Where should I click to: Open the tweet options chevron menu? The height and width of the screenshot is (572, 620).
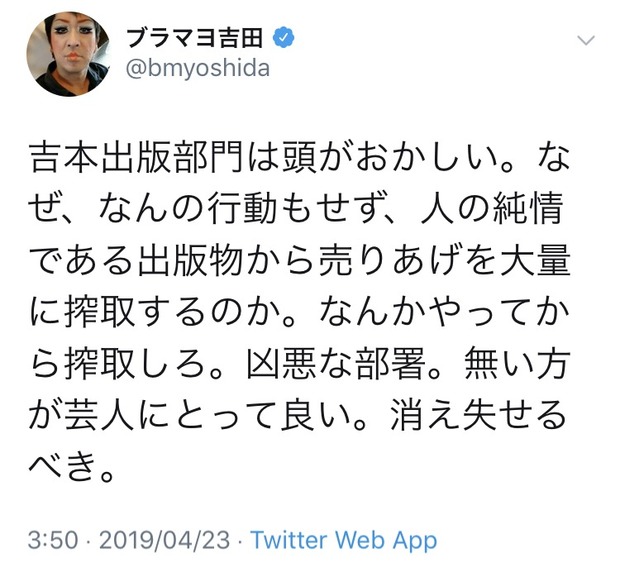[586, 40]
